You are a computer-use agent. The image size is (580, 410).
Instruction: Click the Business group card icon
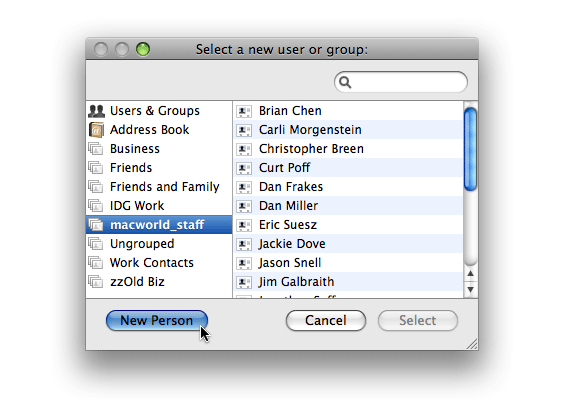pyautogui.click(x=96, y=149)
